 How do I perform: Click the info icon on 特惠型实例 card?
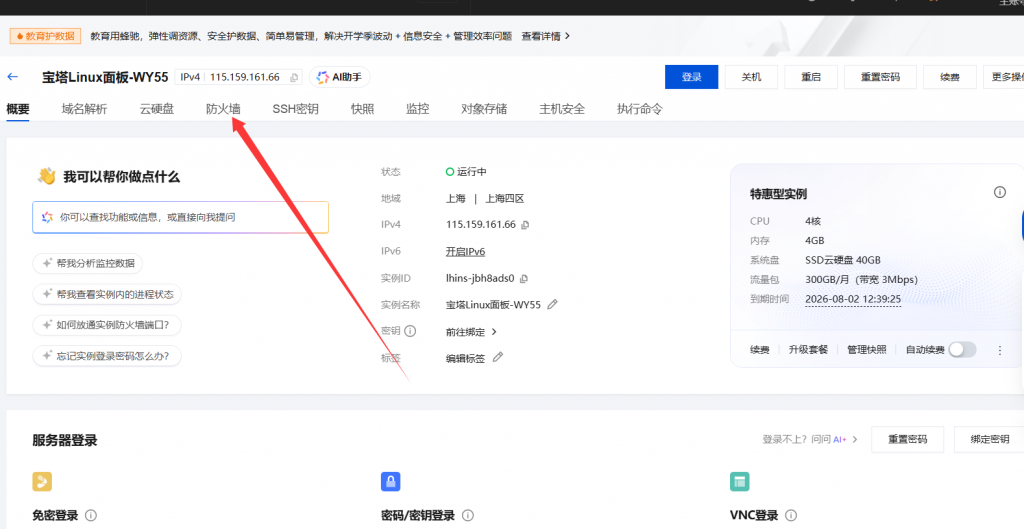pos(1000,192)
